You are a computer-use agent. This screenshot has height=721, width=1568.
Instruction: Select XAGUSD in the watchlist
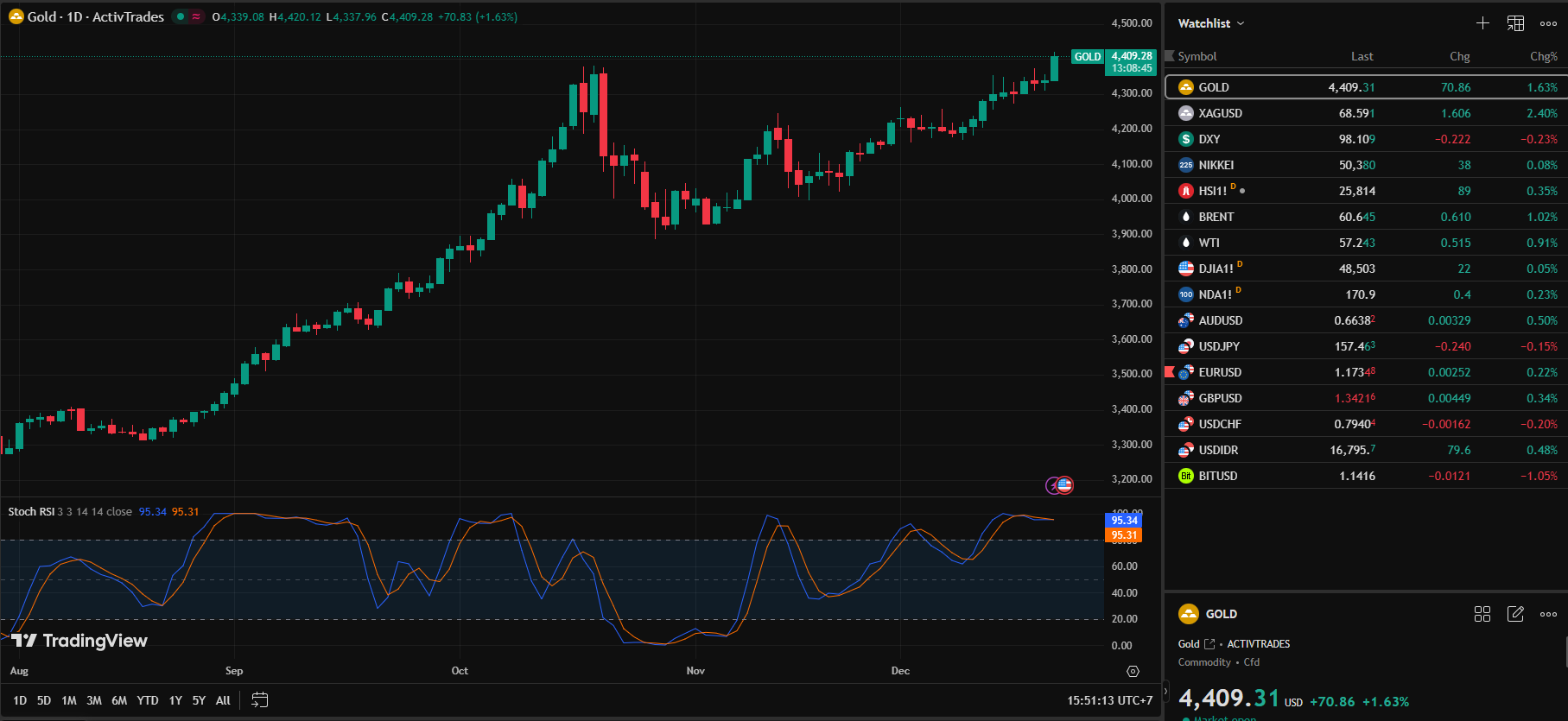pos(1220,113)
